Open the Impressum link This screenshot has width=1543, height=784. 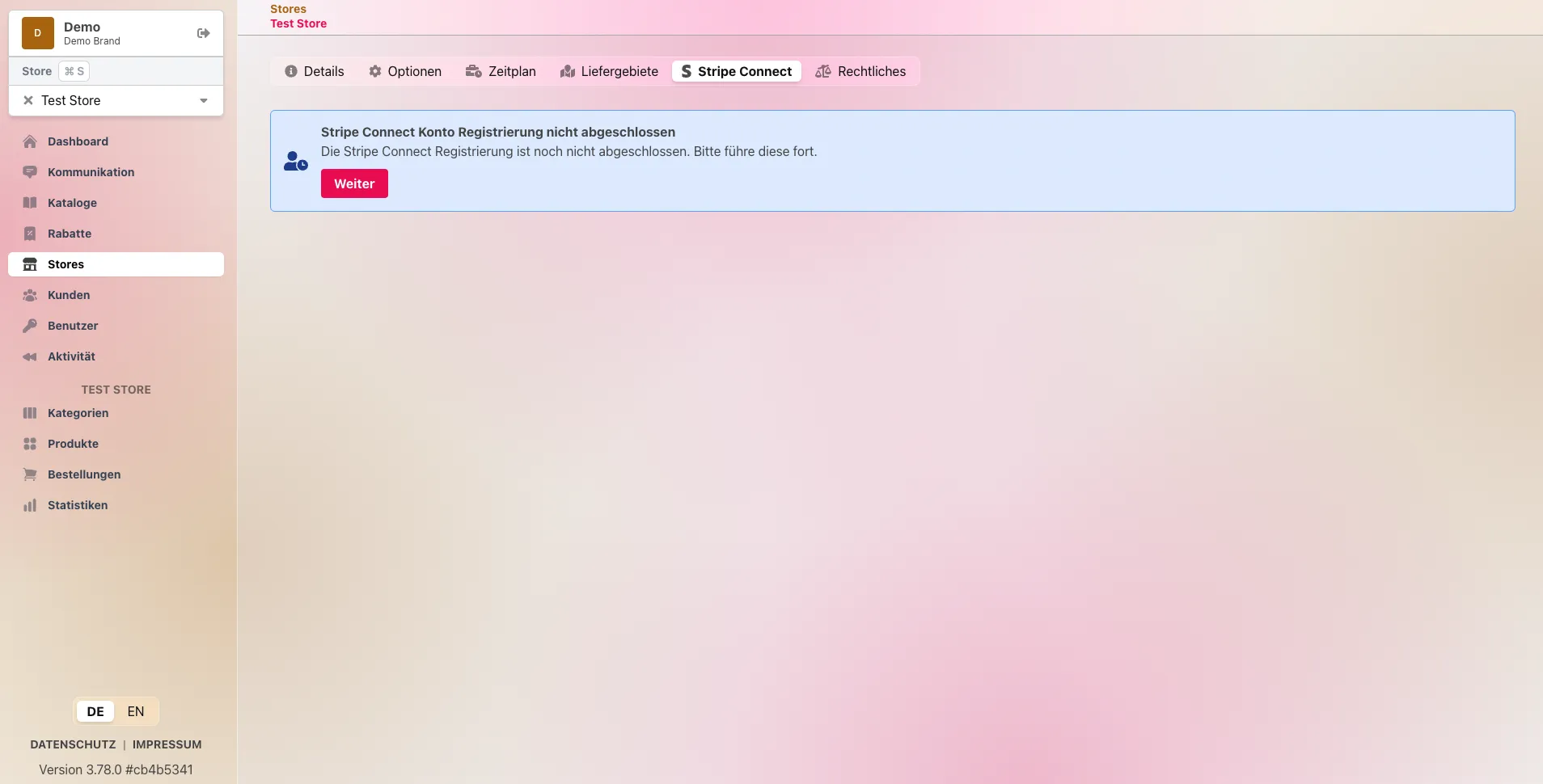(167, 744)
